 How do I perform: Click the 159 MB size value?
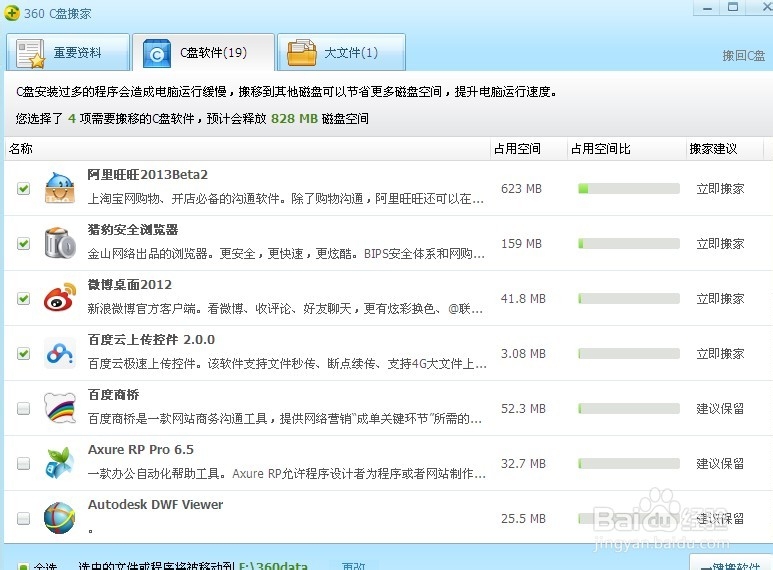[521, 244]
